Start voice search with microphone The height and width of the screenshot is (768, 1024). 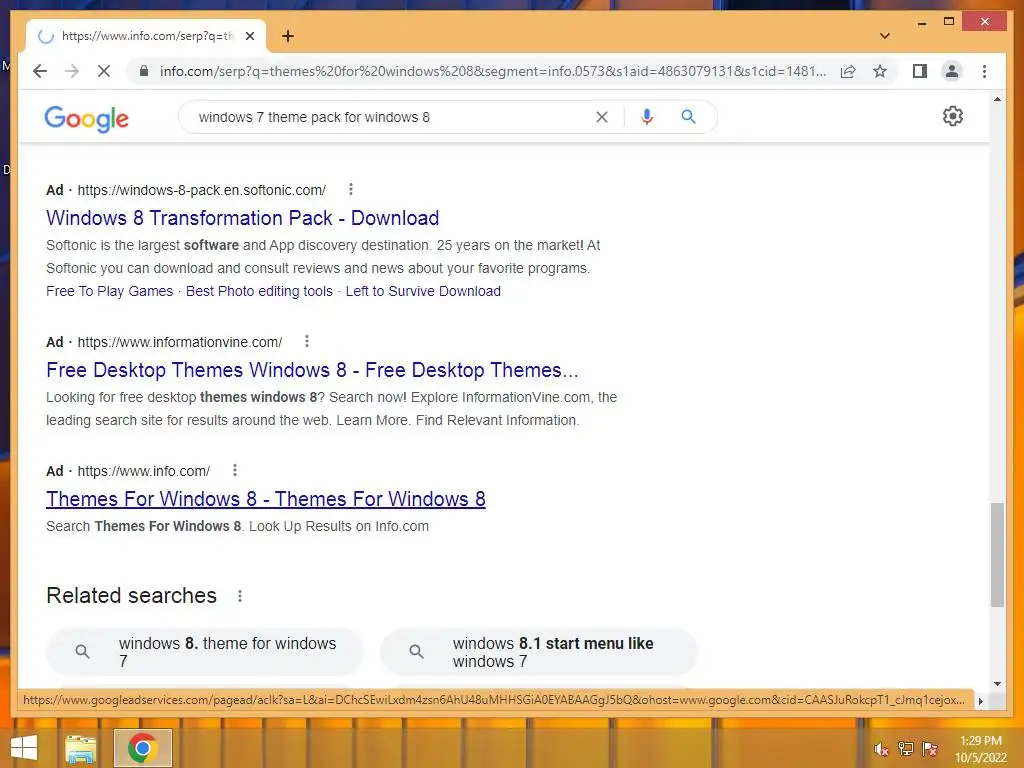[x=647, y=117]
